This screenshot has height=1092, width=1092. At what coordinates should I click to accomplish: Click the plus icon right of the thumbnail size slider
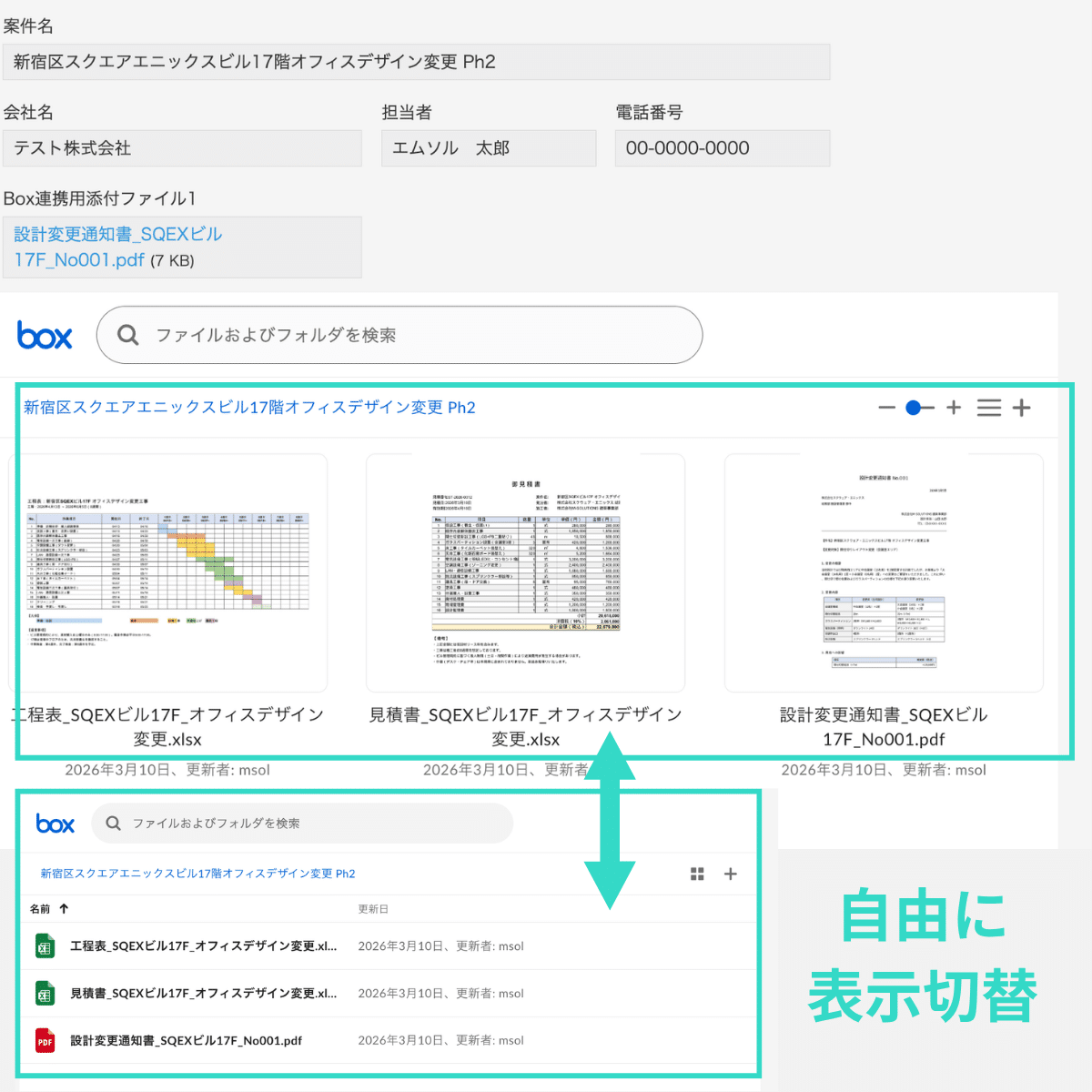[x=954, y=408]
